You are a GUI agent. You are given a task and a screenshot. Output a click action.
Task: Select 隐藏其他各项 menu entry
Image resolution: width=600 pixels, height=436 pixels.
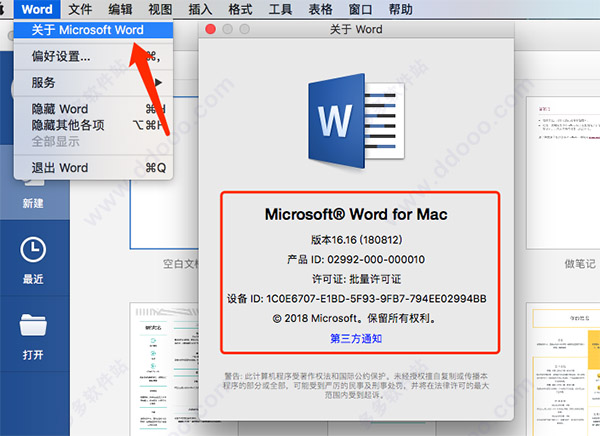click(x=93, y=125)
